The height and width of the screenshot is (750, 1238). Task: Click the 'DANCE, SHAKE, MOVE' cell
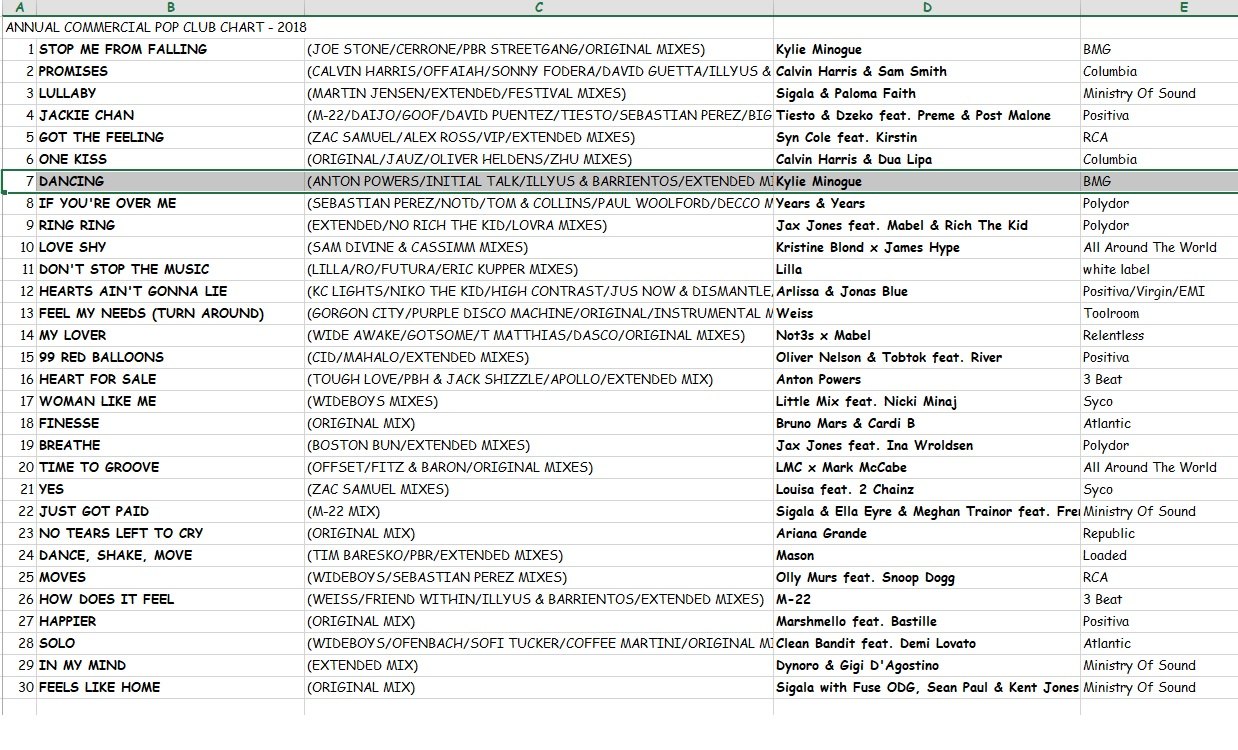pyautogui.click(x=170, y=555)
